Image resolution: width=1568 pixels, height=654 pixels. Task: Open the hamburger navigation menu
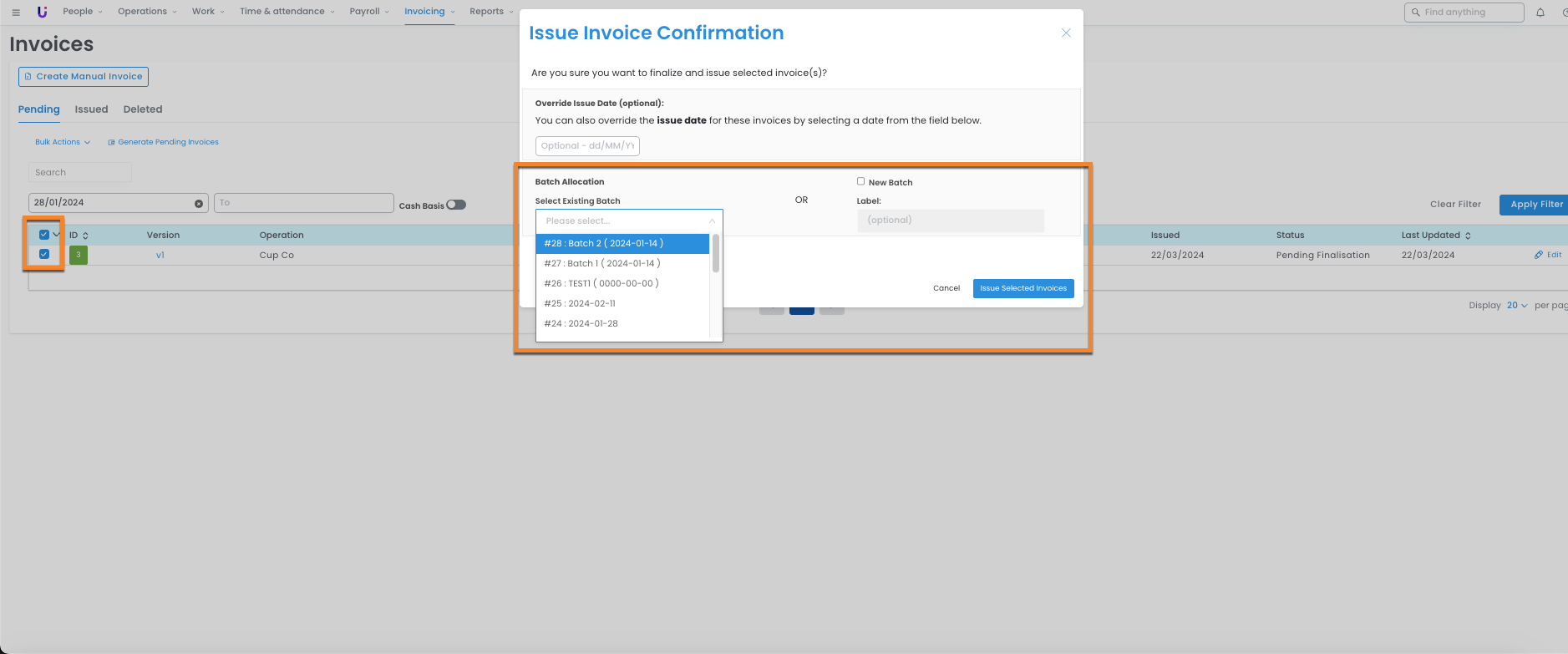click(x=16, y=13)
